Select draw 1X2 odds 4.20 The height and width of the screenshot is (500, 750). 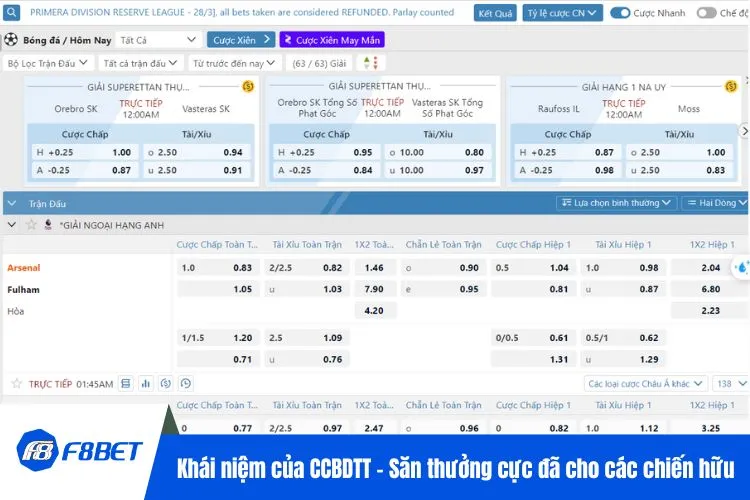(374, 311)
